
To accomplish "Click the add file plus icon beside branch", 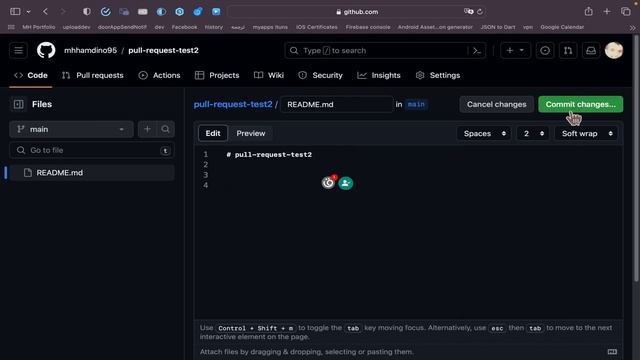I will click(147, 129).
